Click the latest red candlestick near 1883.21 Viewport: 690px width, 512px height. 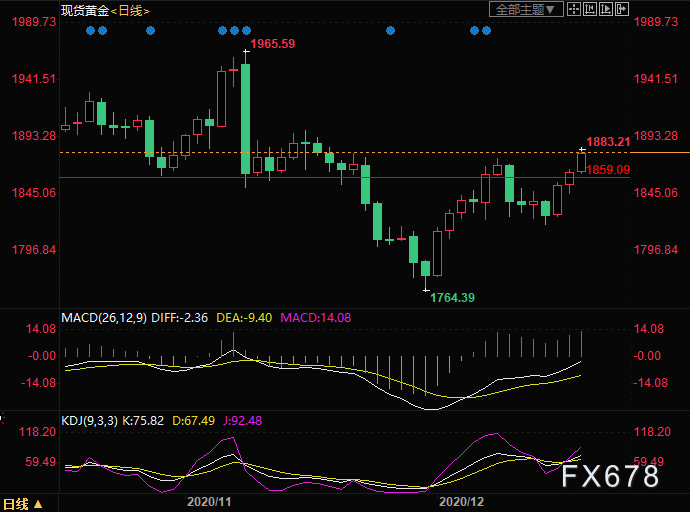[x=582, y=162]
